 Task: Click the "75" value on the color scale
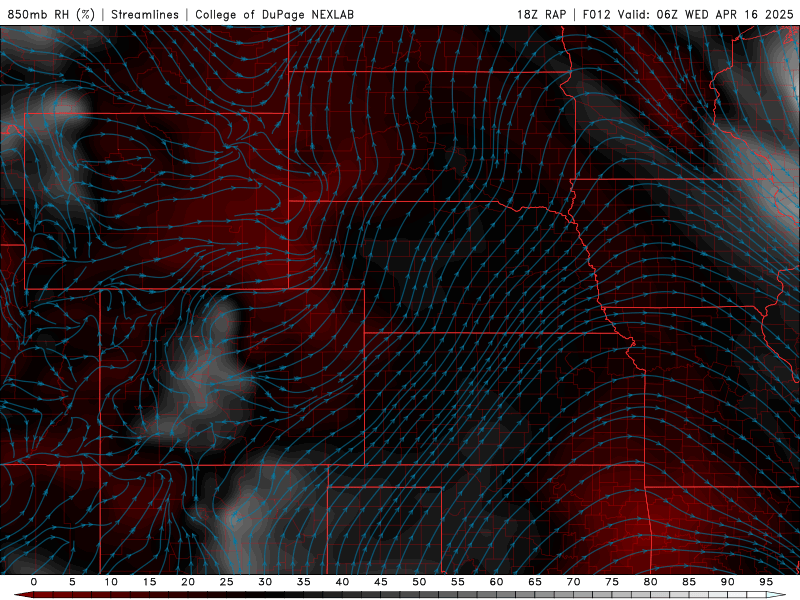coord(612,582)
